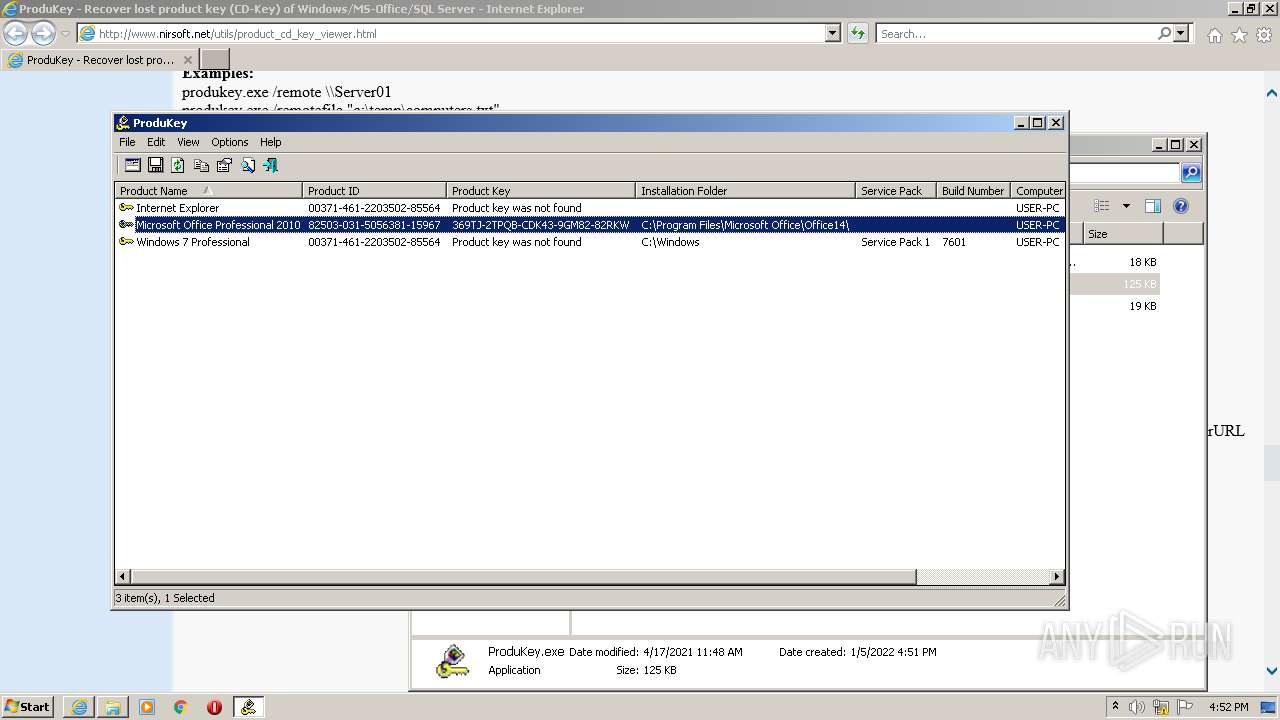The height and width of the screenshot is (720, 1280).
Task: Select the ProduKey browser tab
Action: (x=100, y=60)
